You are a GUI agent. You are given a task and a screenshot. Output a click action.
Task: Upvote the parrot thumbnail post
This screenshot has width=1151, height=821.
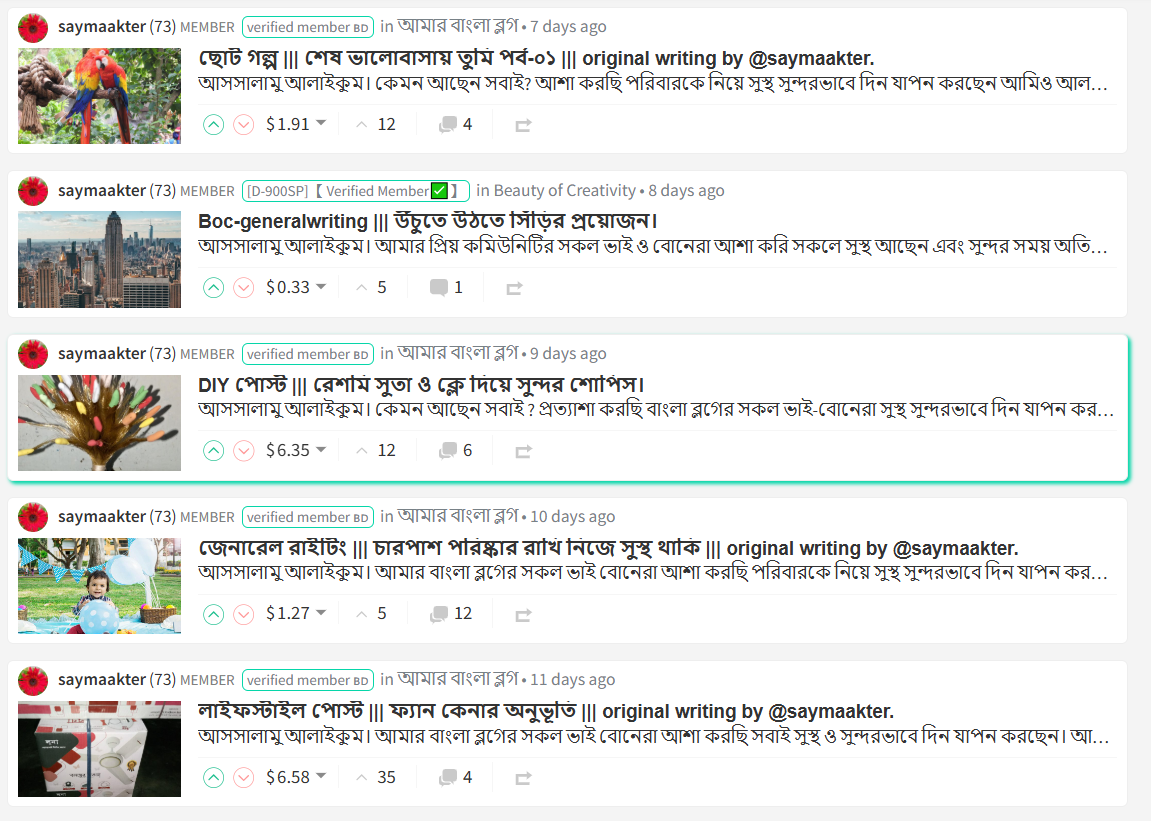click(214, 125)
